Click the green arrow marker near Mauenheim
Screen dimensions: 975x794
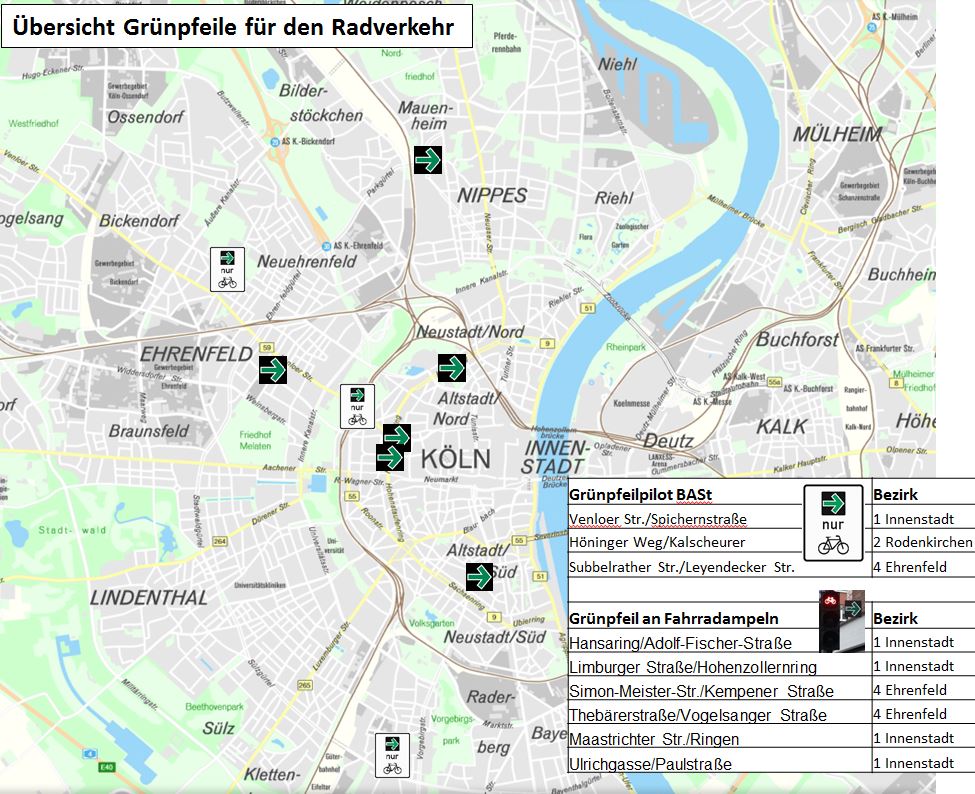tap(428, 159)
